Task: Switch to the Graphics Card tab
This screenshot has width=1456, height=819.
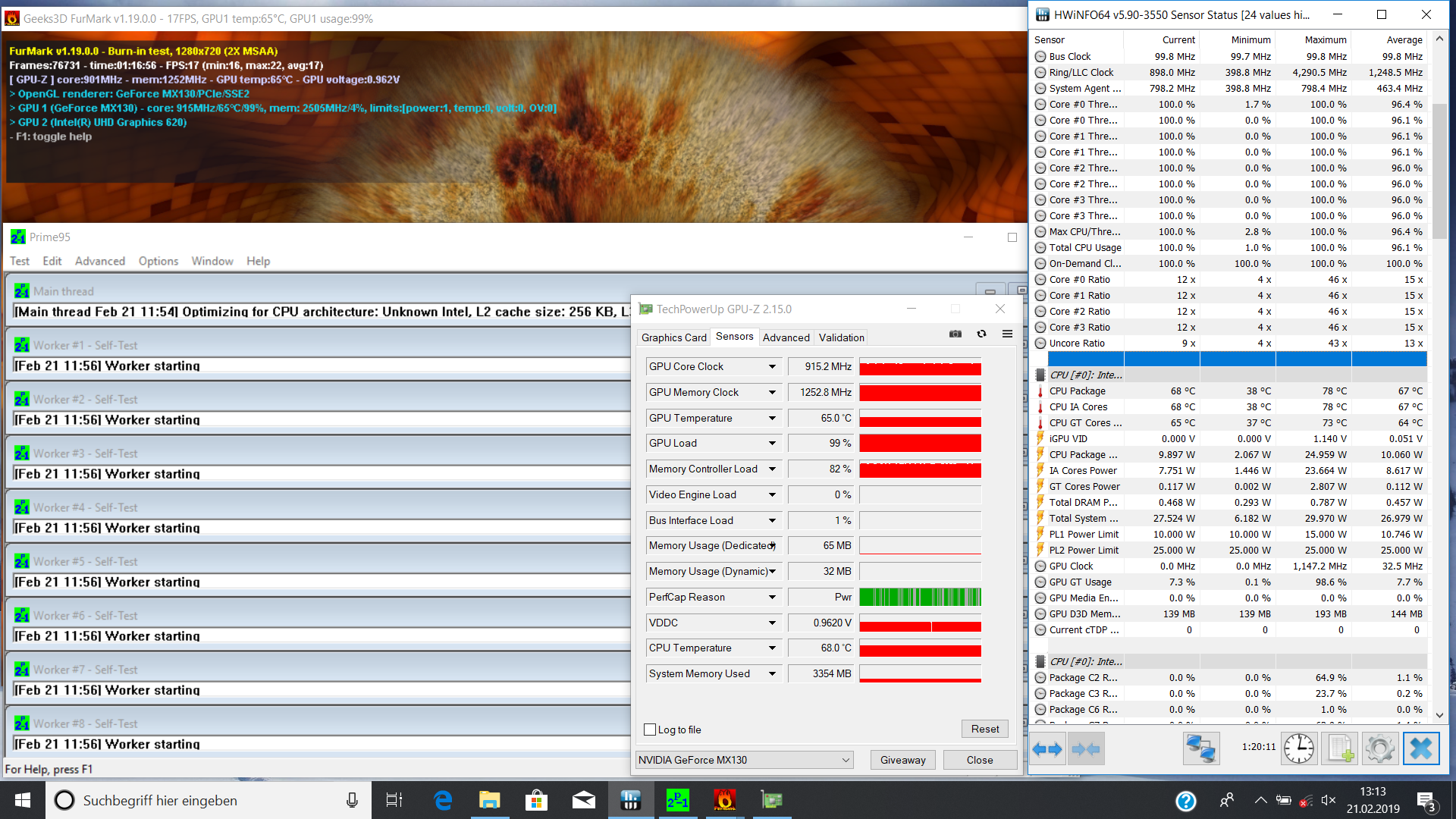Action: point(673,337)
